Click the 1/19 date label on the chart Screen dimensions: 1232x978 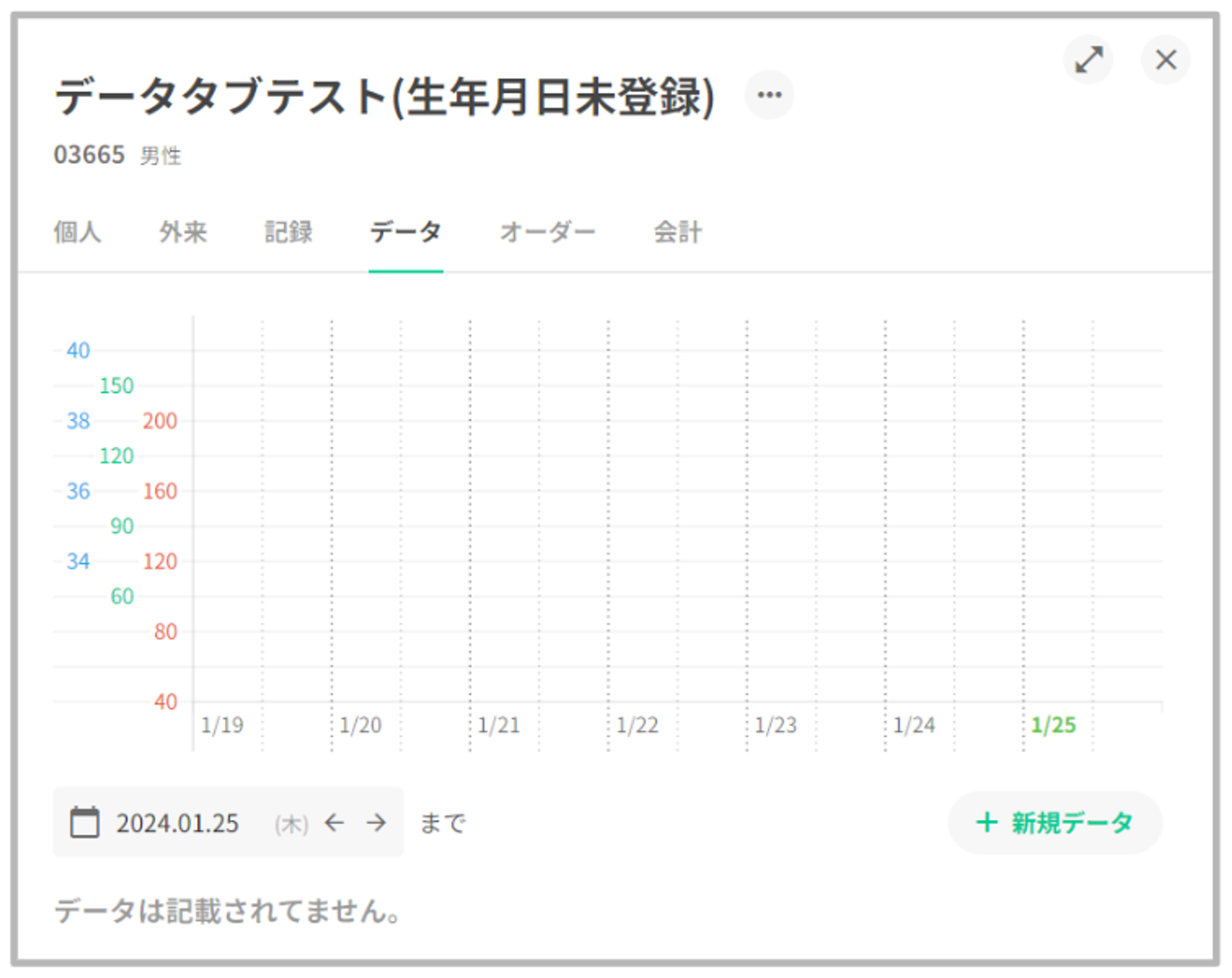[x=222, y=725]
